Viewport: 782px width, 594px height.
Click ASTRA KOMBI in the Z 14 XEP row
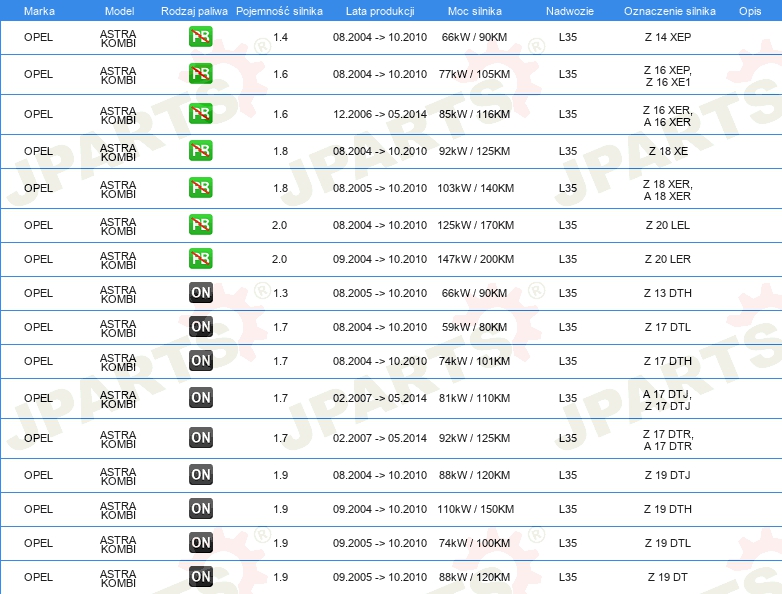coord(118,38)
